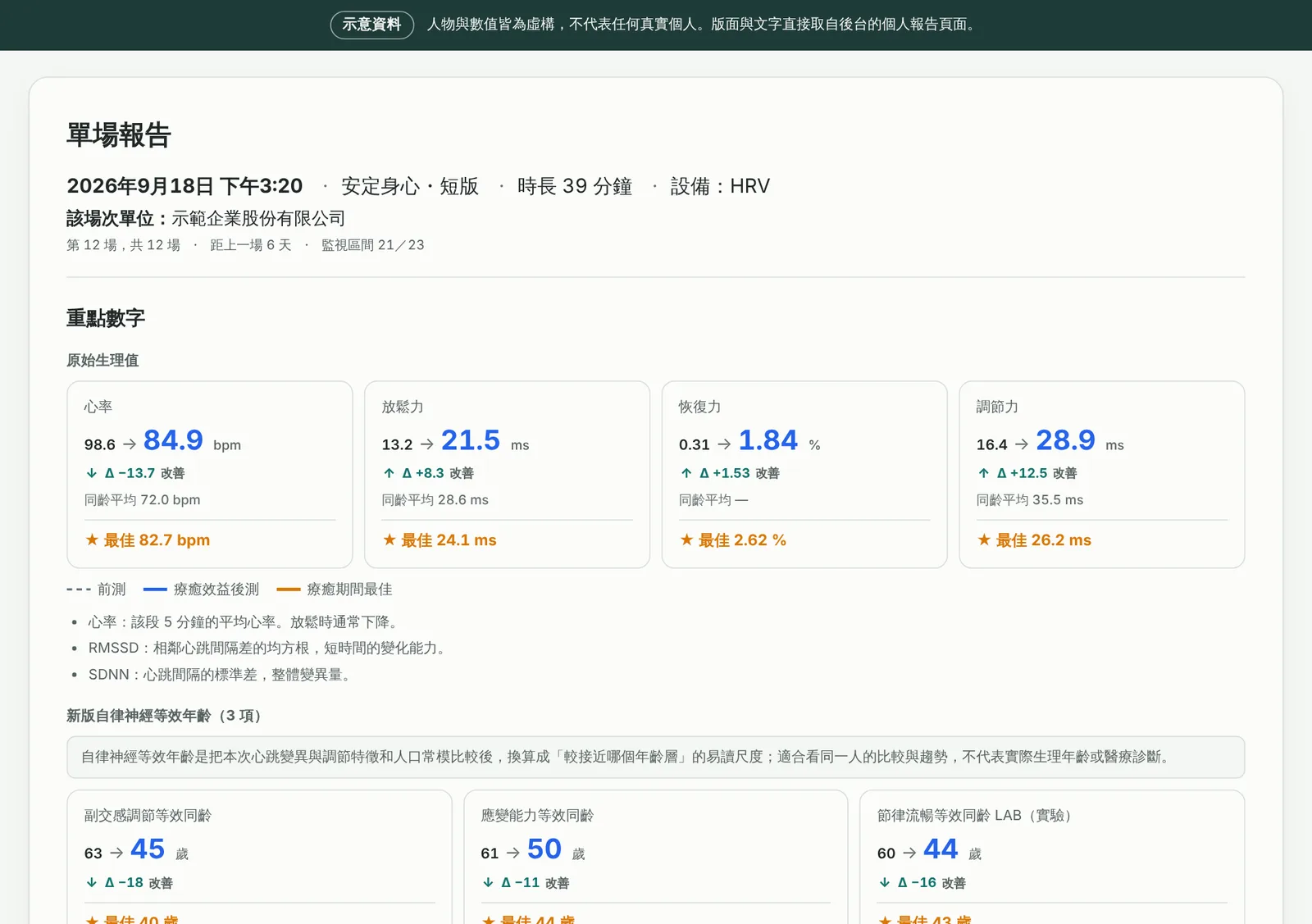The image size is (1312, 924).
Task: Click the 距上一場 6 天 text
Action: tap(250, 245)
